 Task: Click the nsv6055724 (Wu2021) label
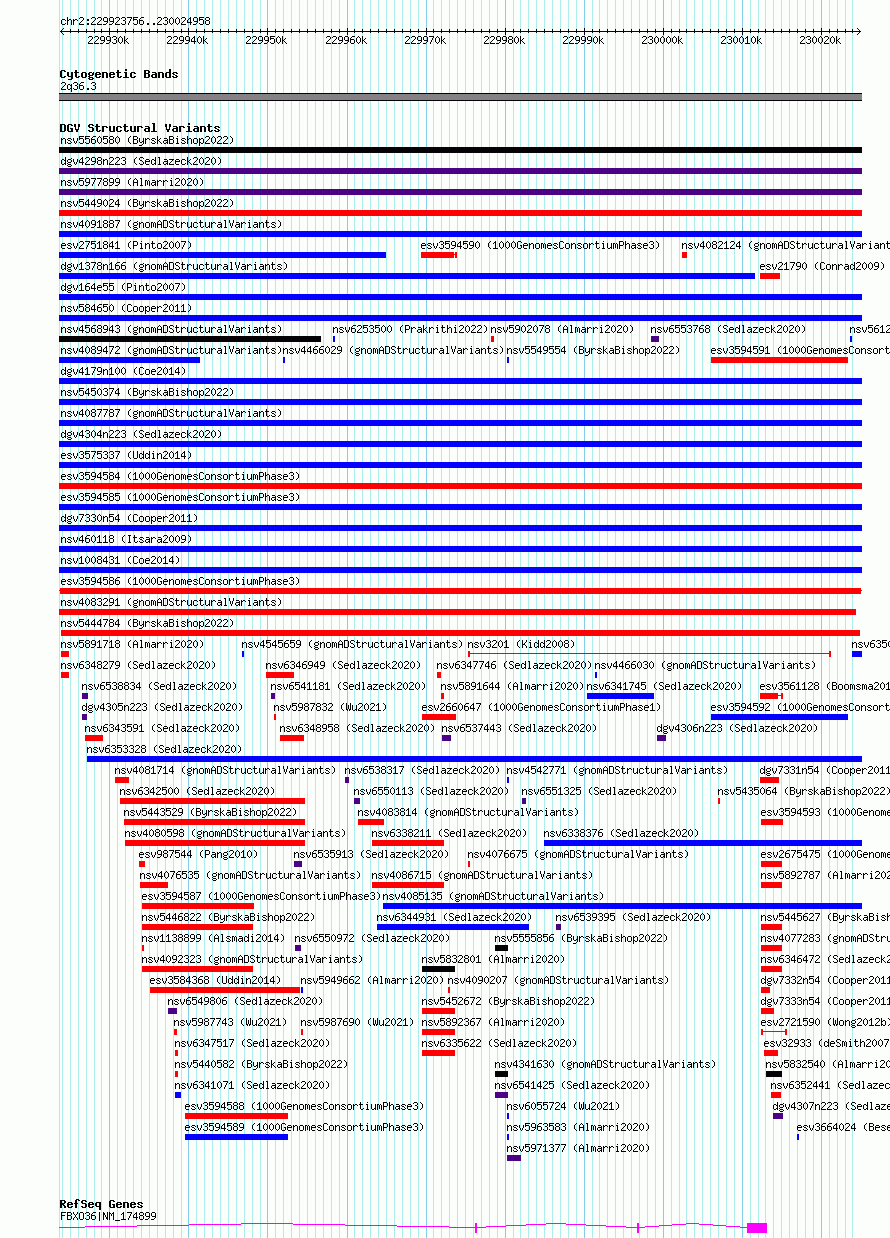tap(563, 1106)
